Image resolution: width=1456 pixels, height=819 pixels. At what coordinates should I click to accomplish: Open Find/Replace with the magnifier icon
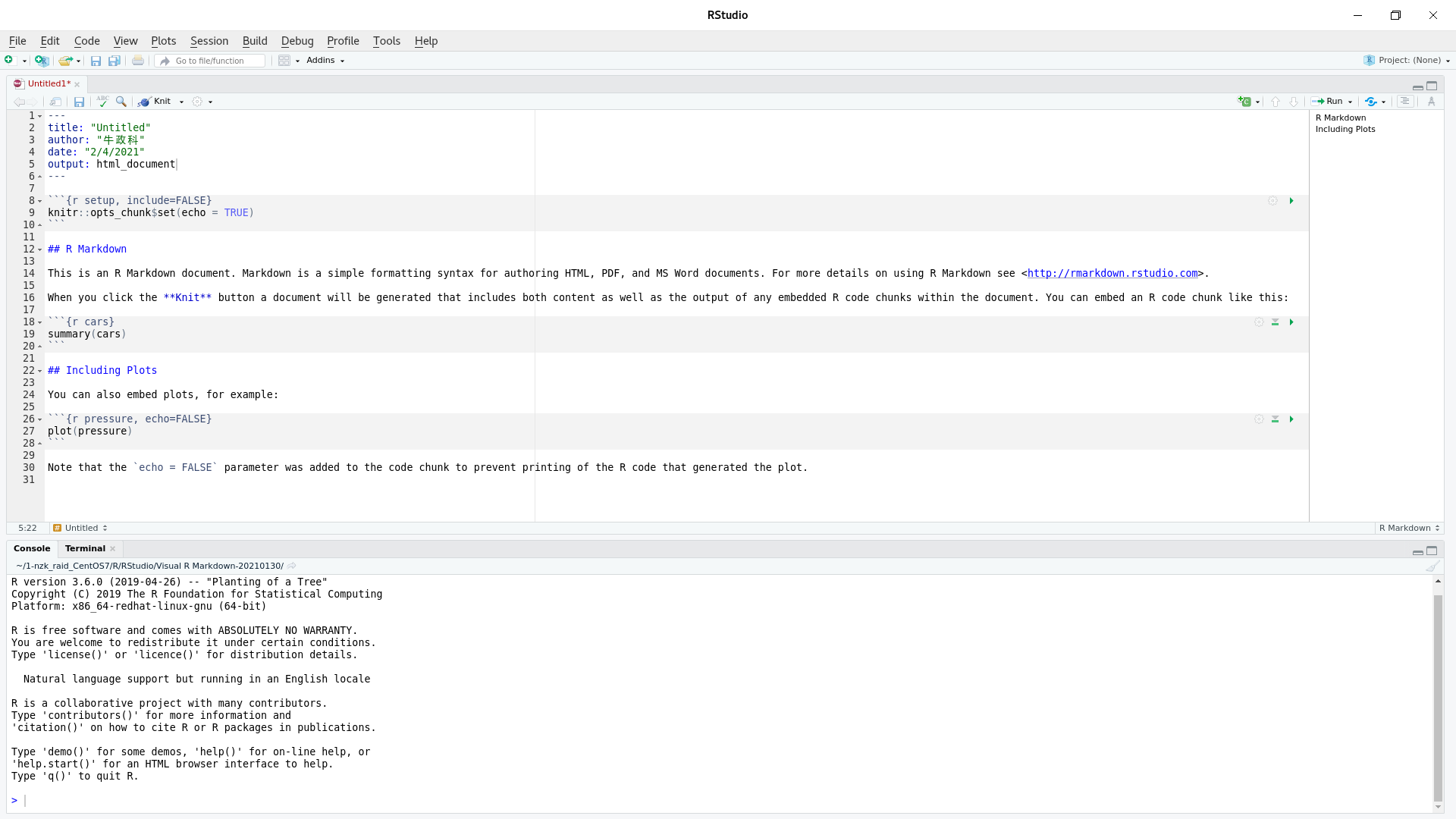click(x=121, y=101)
